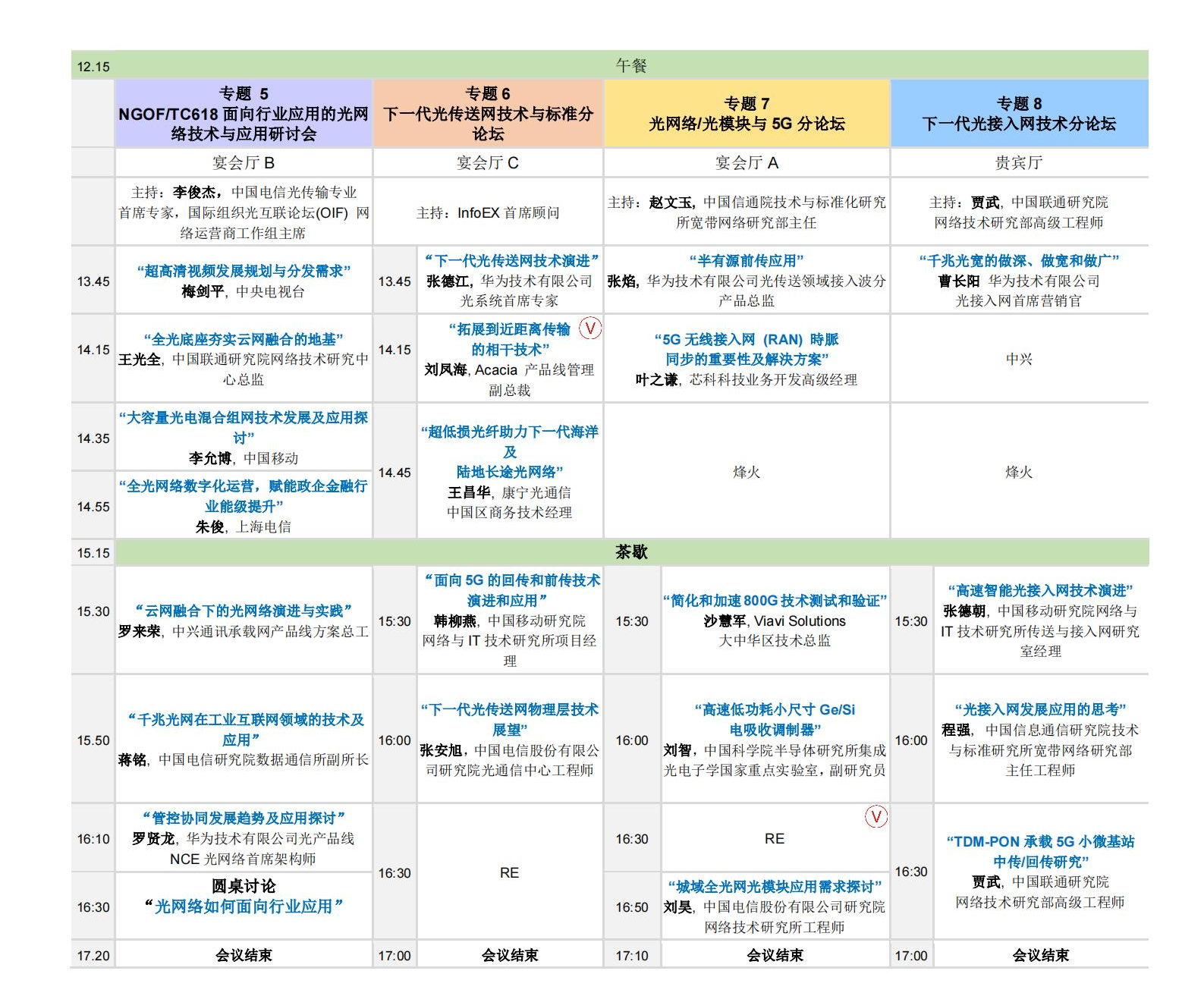Click the 17.20 time cell
Screen dimensions: 1204x996
tap(93, 955)
